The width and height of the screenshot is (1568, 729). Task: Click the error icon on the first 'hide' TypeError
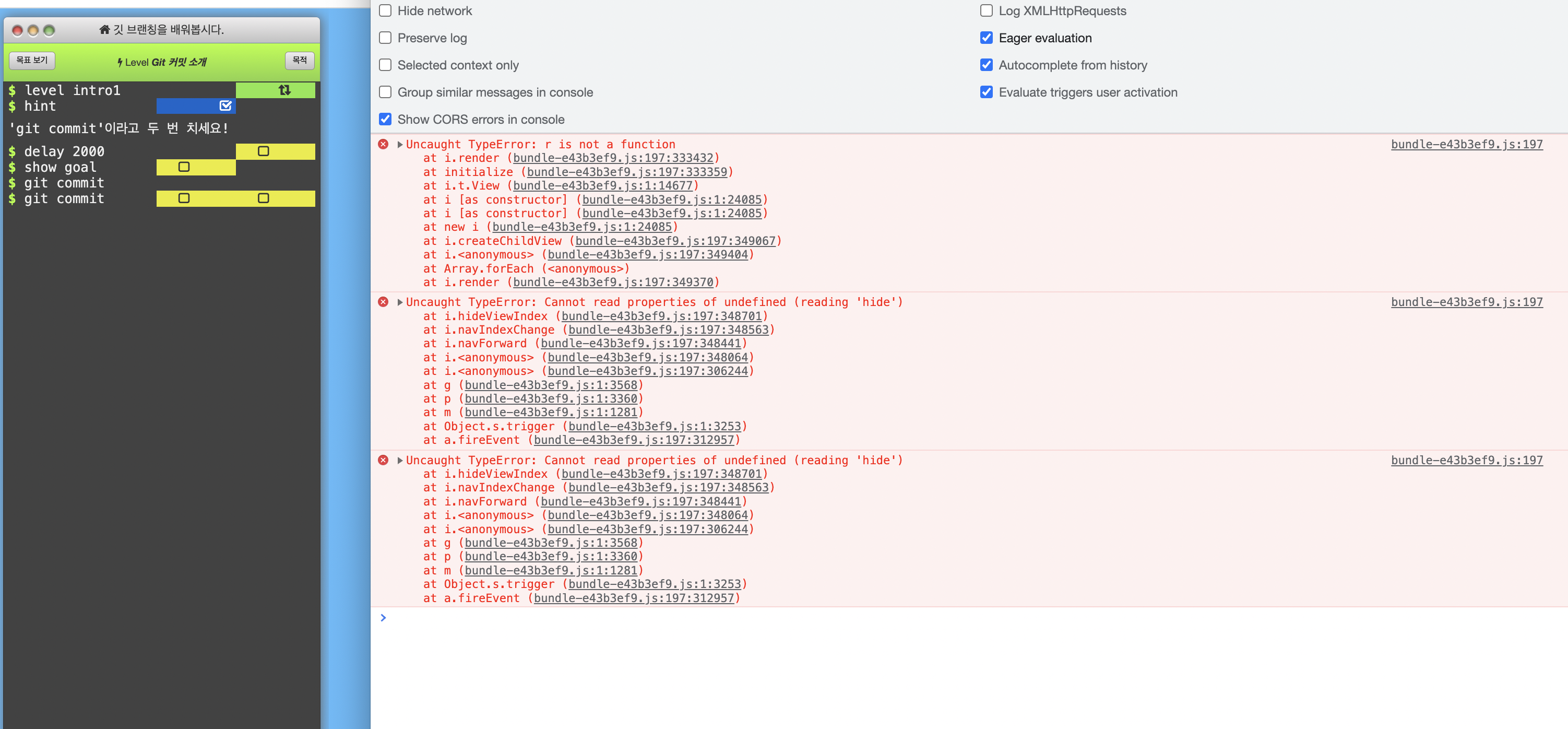tap(384, 301)
